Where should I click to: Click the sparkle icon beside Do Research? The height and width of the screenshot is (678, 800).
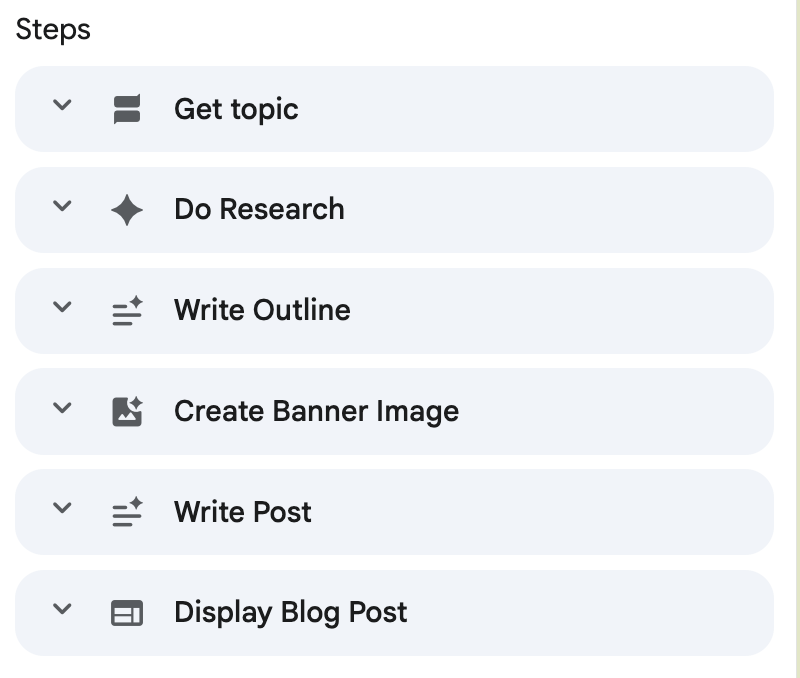(x=127, y=210)
